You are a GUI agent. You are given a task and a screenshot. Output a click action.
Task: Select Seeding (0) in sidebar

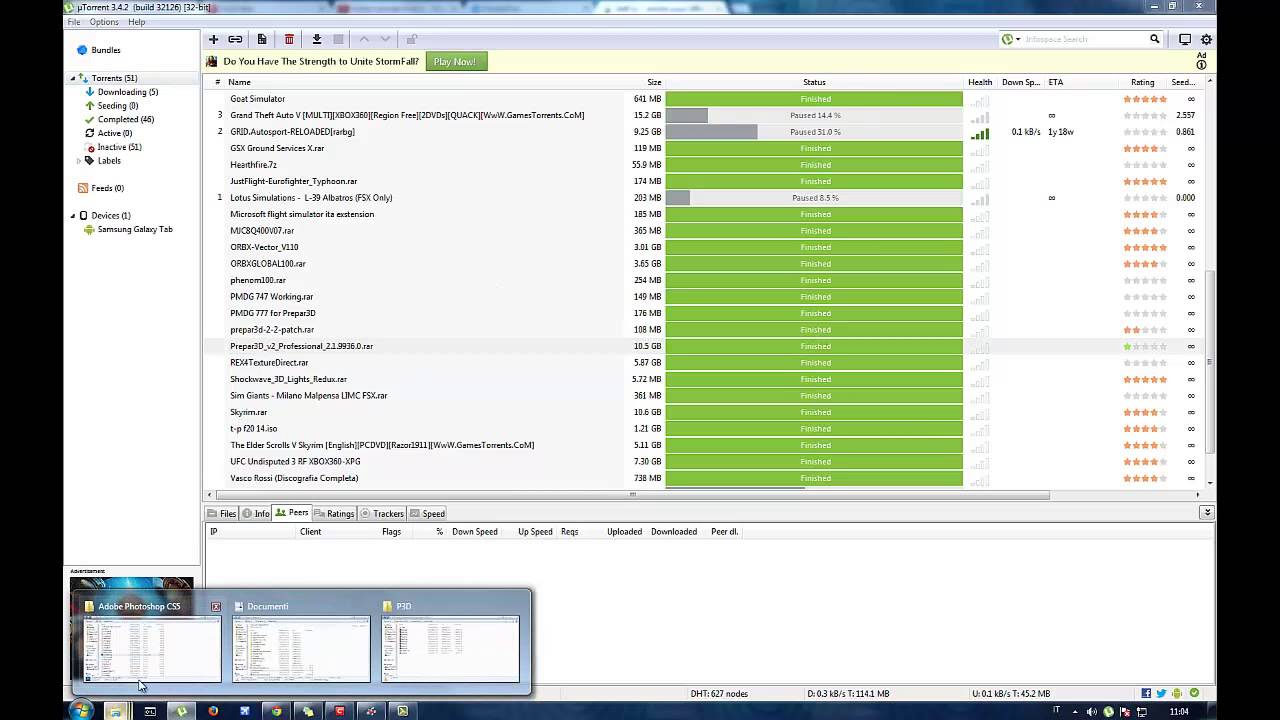point(118,106)
